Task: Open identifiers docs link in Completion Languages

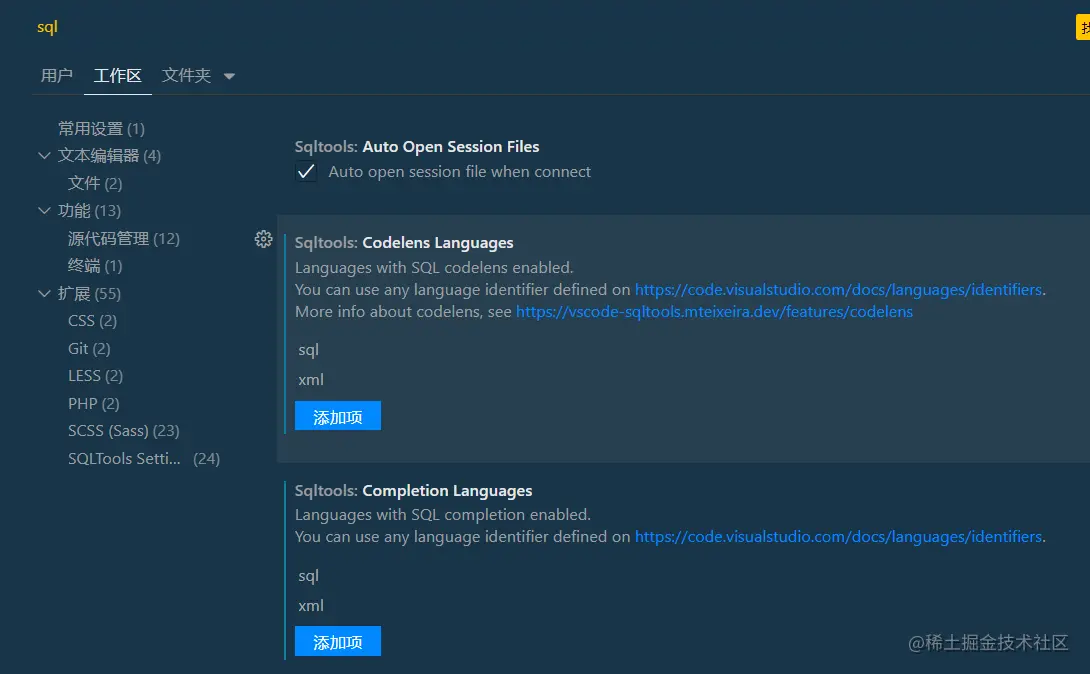Action: point(838,537)
